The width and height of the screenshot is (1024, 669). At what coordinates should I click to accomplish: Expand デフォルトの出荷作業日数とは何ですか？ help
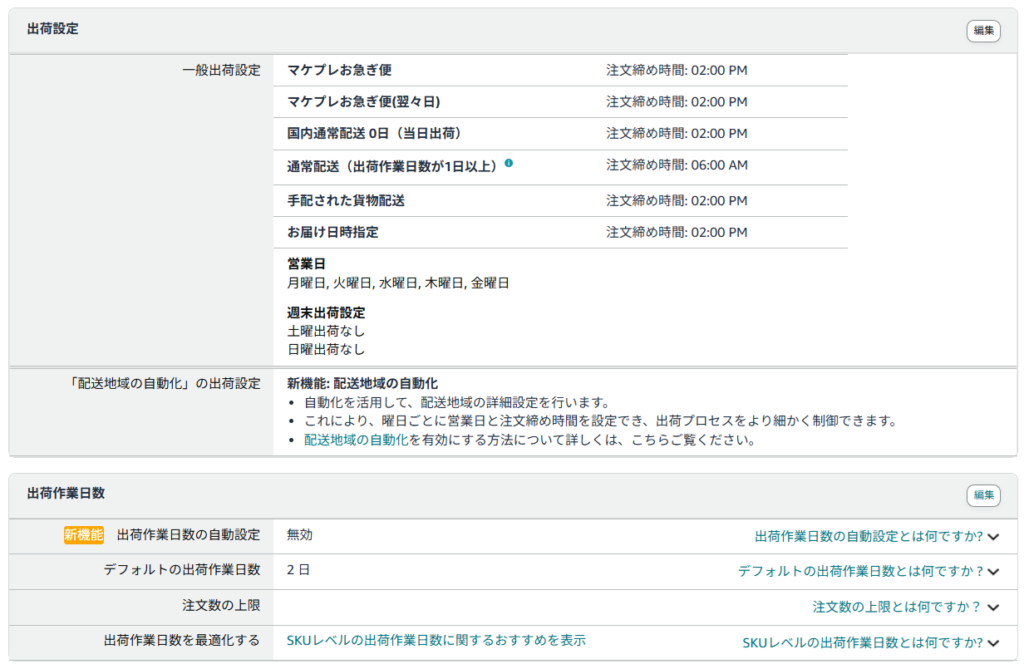click(866, 569)
